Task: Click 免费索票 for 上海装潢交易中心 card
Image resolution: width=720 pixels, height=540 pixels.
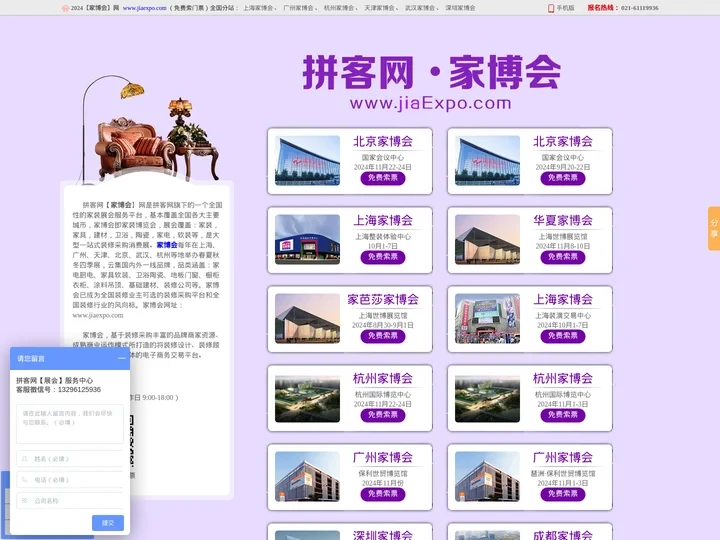Action: click(563, 336)
